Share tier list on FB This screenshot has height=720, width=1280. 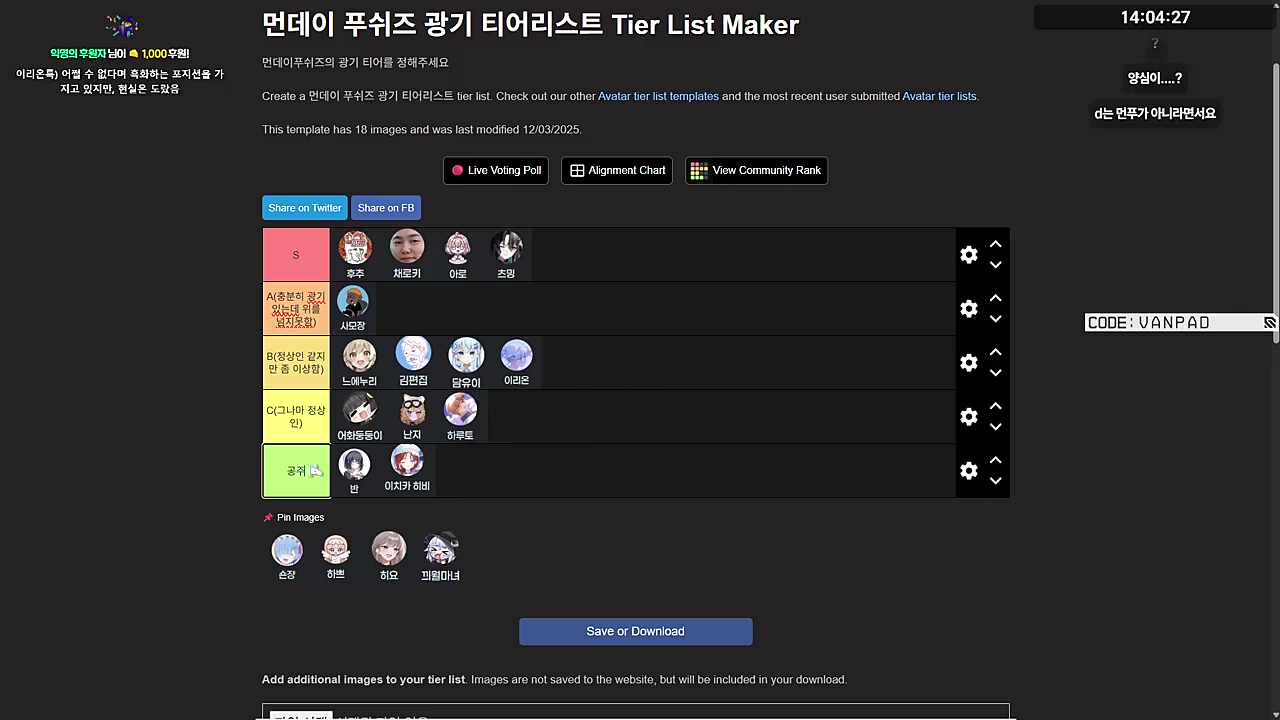(386, 208)
